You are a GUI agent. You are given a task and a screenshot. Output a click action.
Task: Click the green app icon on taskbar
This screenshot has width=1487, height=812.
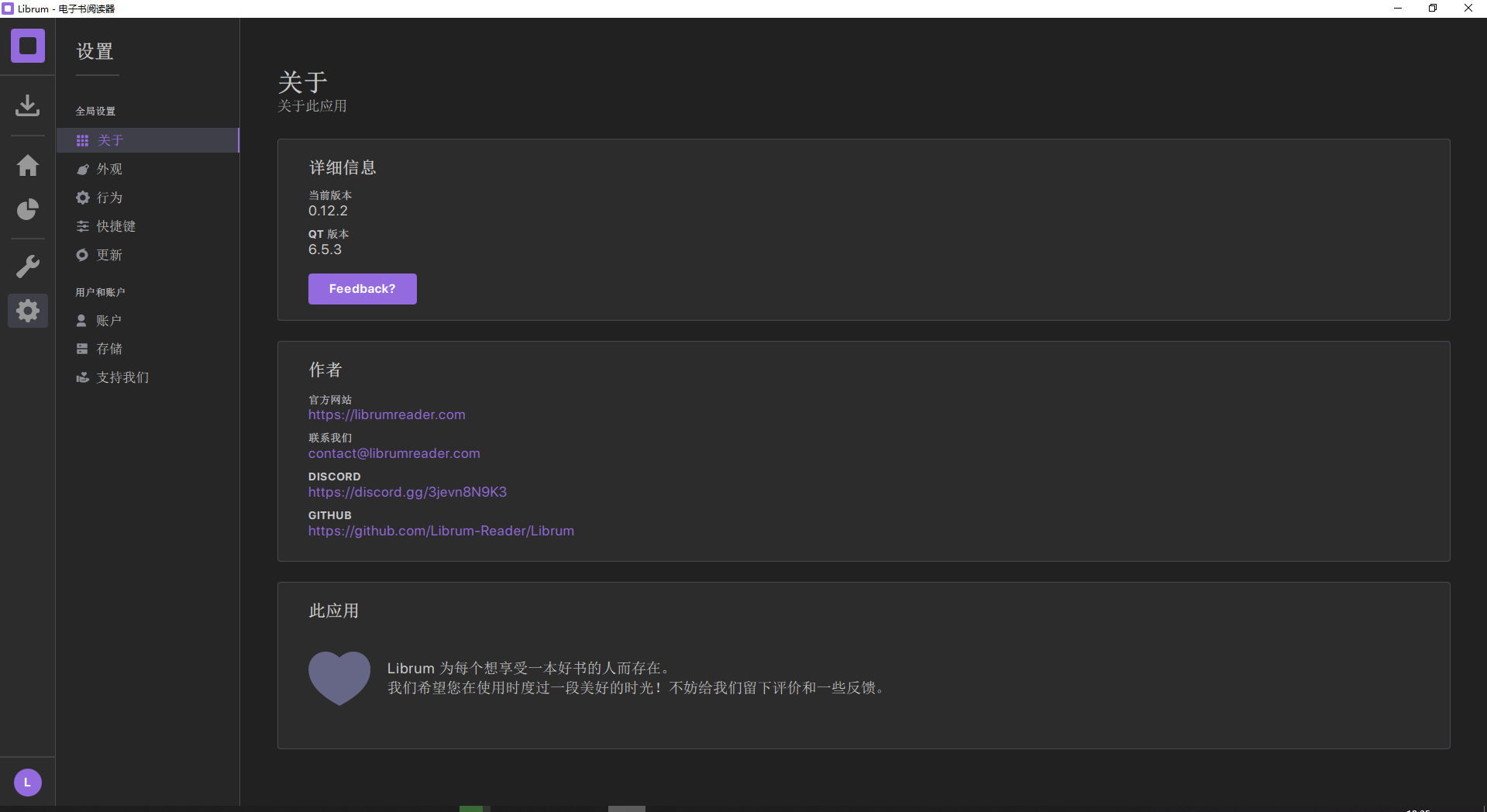pos(473,809)
